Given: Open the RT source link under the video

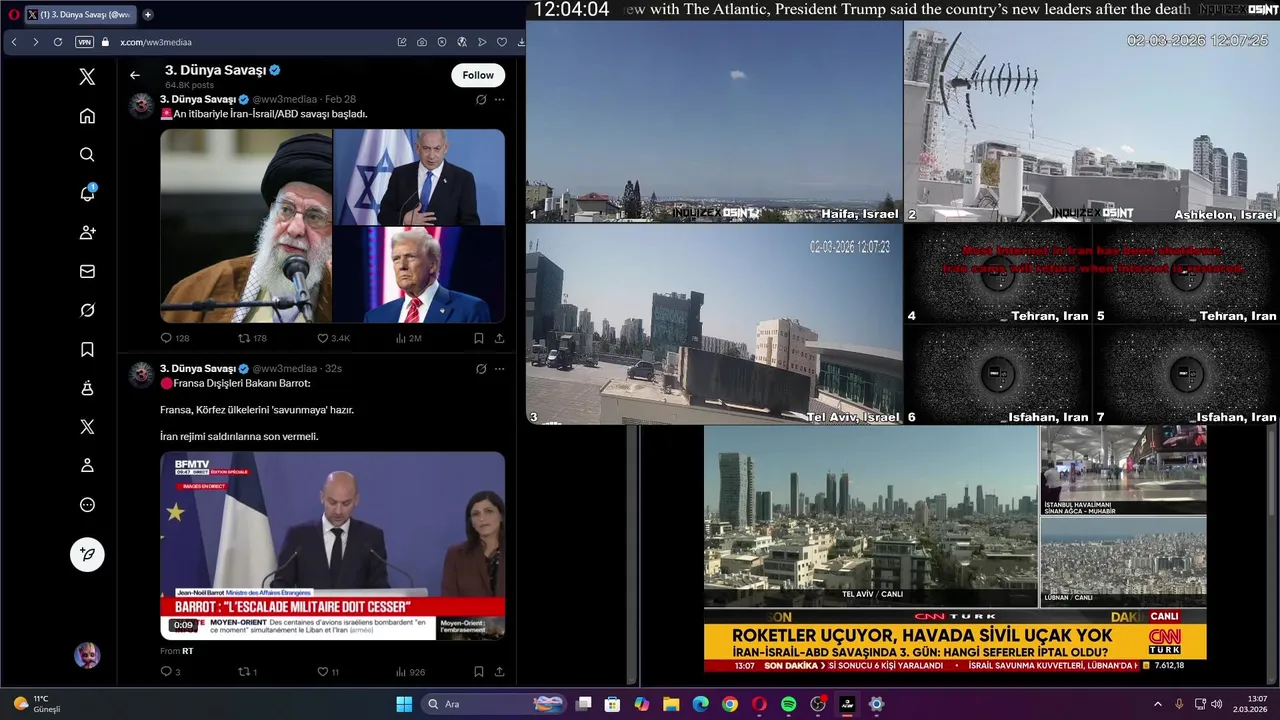Looking at the screenshot, I should tap(187, 651).
